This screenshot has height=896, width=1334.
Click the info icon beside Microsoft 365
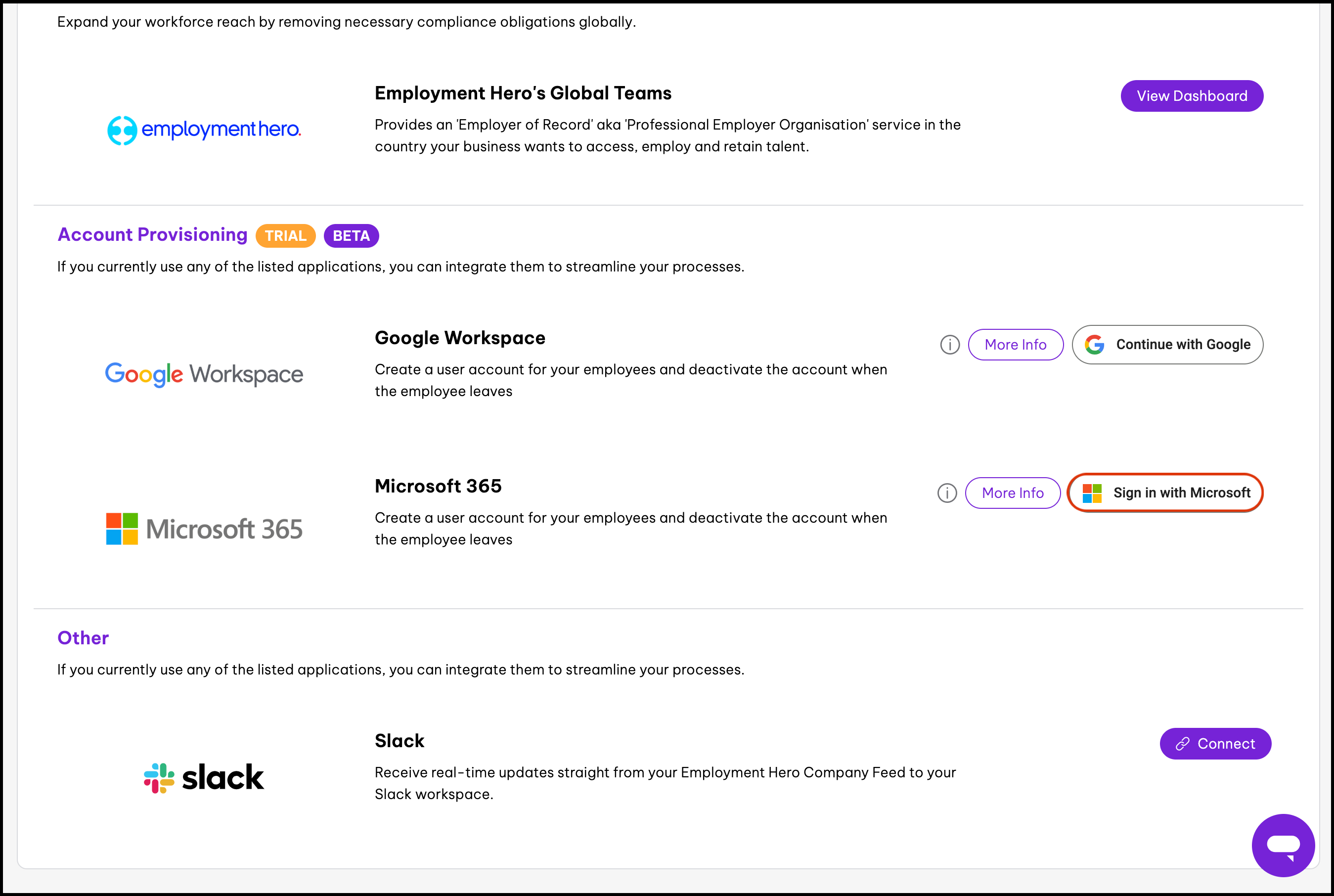[947, 493]
